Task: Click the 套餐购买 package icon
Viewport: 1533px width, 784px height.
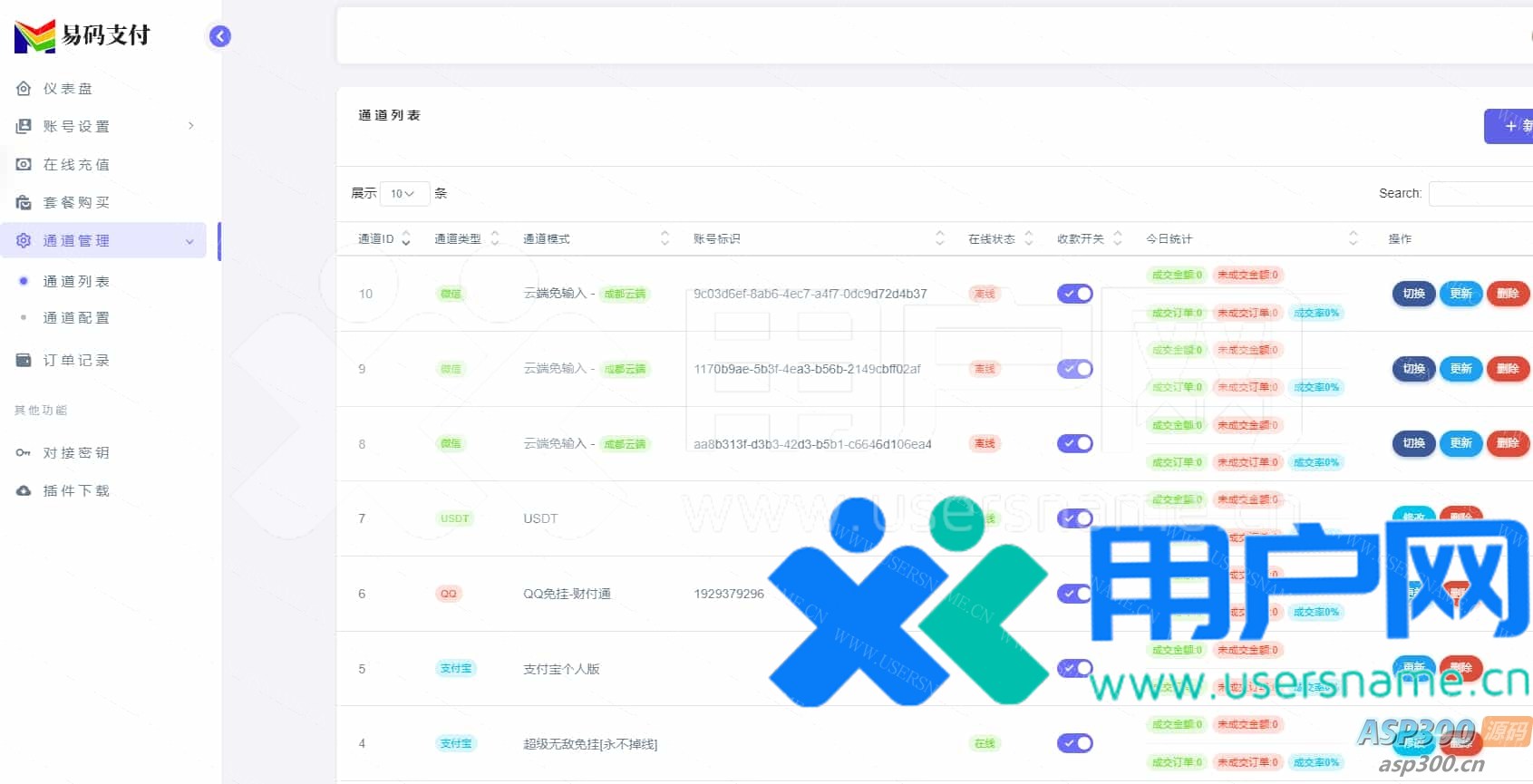Action: point(24,202)
